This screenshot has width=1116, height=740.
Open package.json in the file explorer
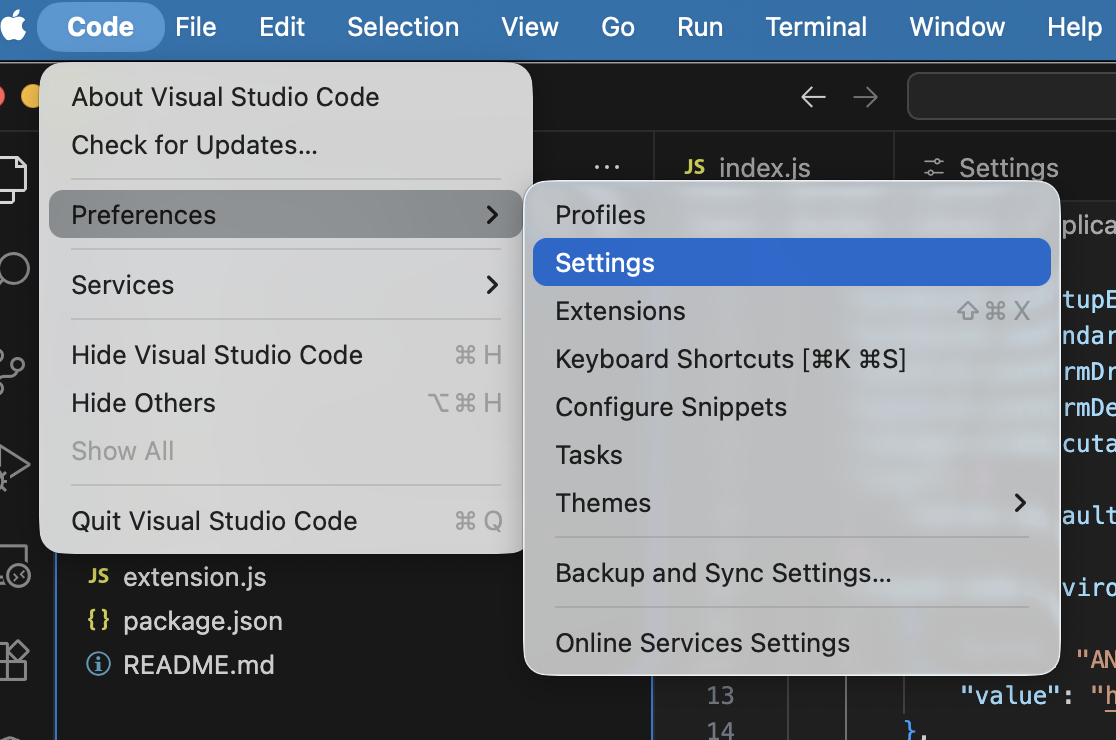[202, 621]
